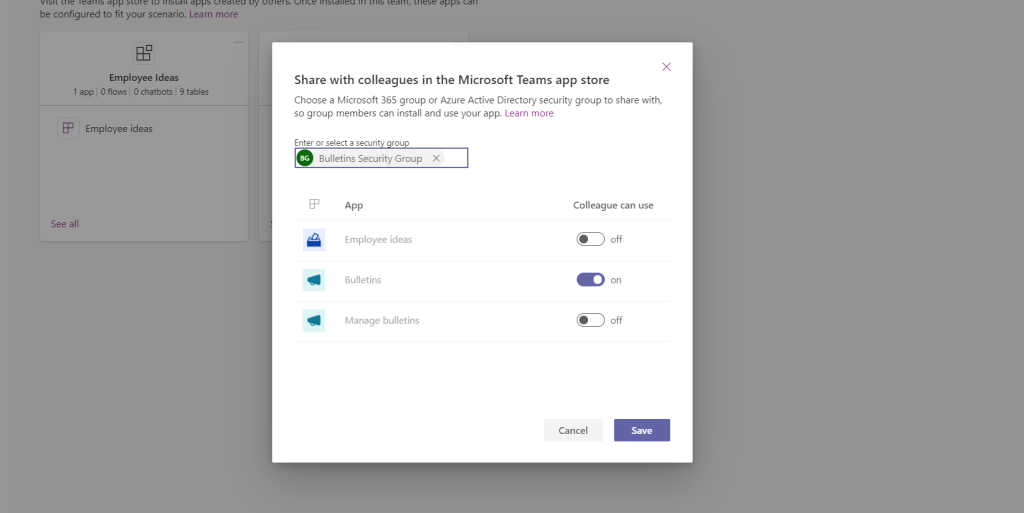This screenshot has height=513, width=1024.
Task: Click Employee ideas icon in background card
Action: 68,128
